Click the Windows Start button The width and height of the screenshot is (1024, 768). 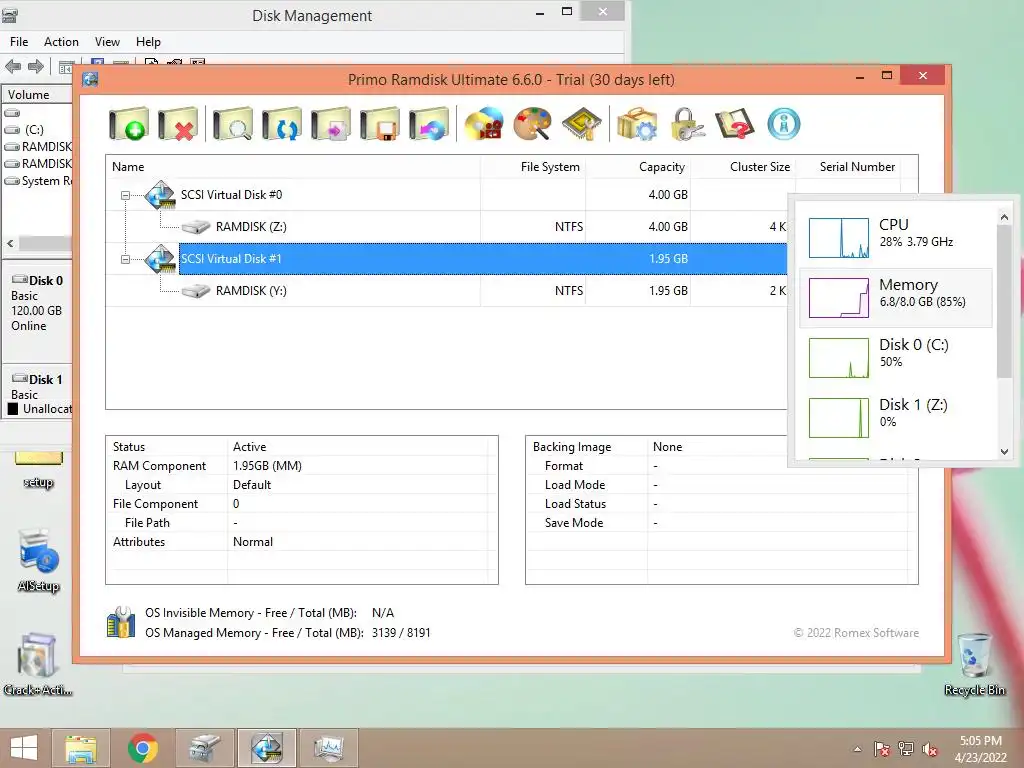tap(24, 748)
